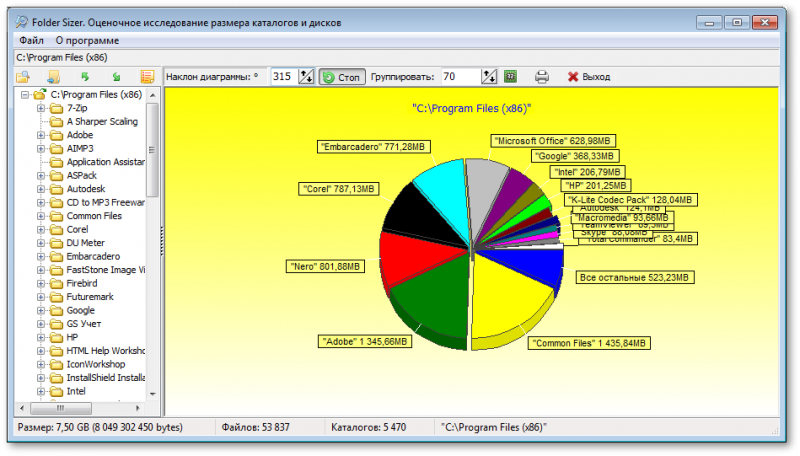This screenshot has height=456, width=800.
Task: Open the О программе menu
Action: point(87,40)
